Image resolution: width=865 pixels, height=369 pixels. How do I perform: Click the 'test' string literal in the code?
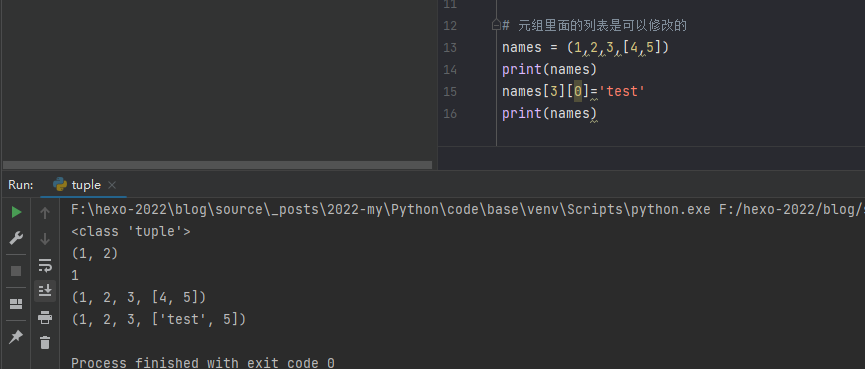coord(622,92)
